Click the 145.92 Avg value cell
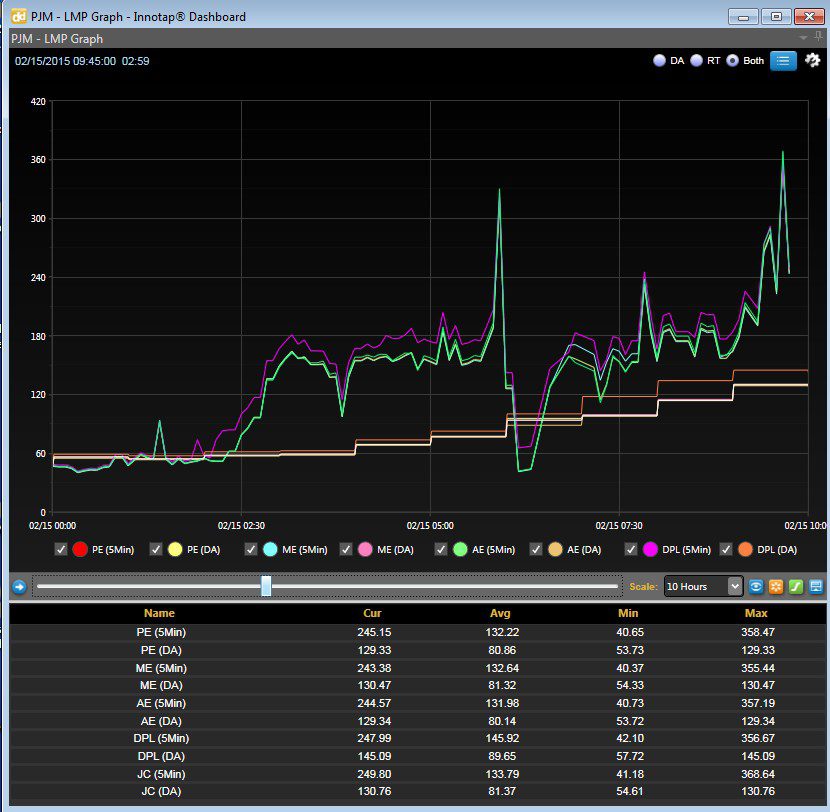The width and height of the screenshot is (830, 812). (502, 738)
